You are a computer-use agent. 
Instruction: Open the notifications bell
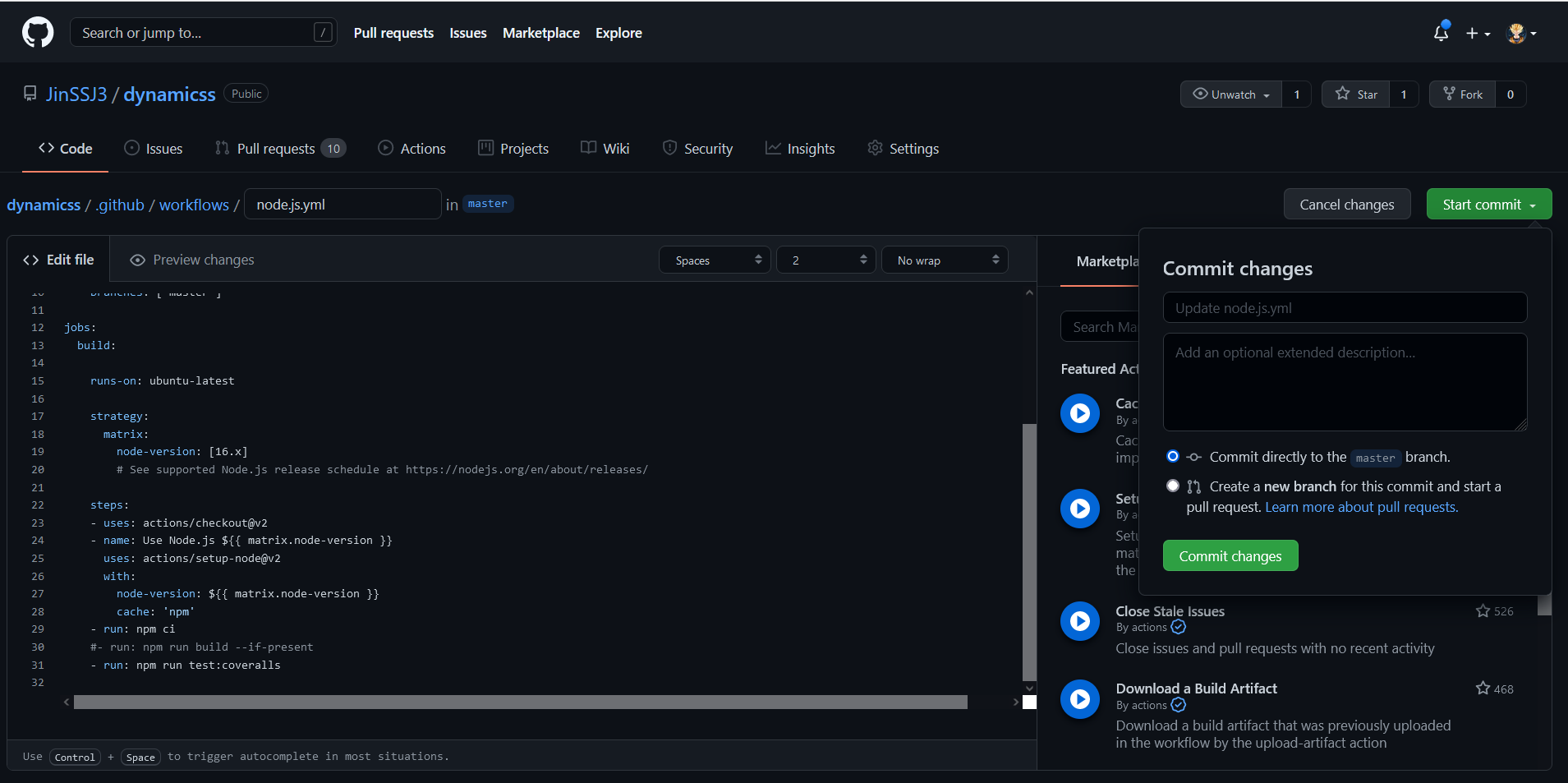tap(1441, 33)
